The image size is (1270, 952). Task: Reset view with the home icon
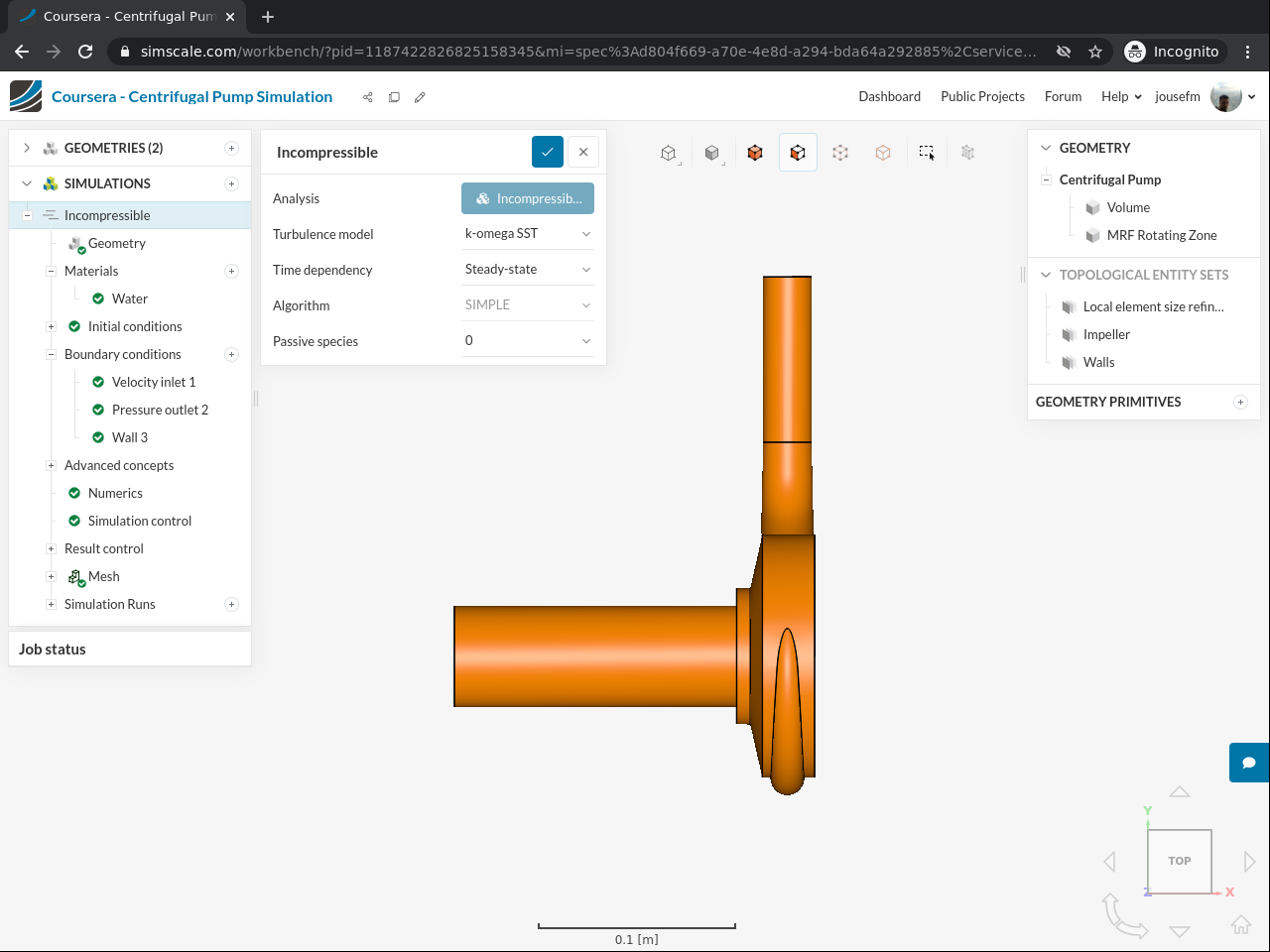click(1240, 924)
